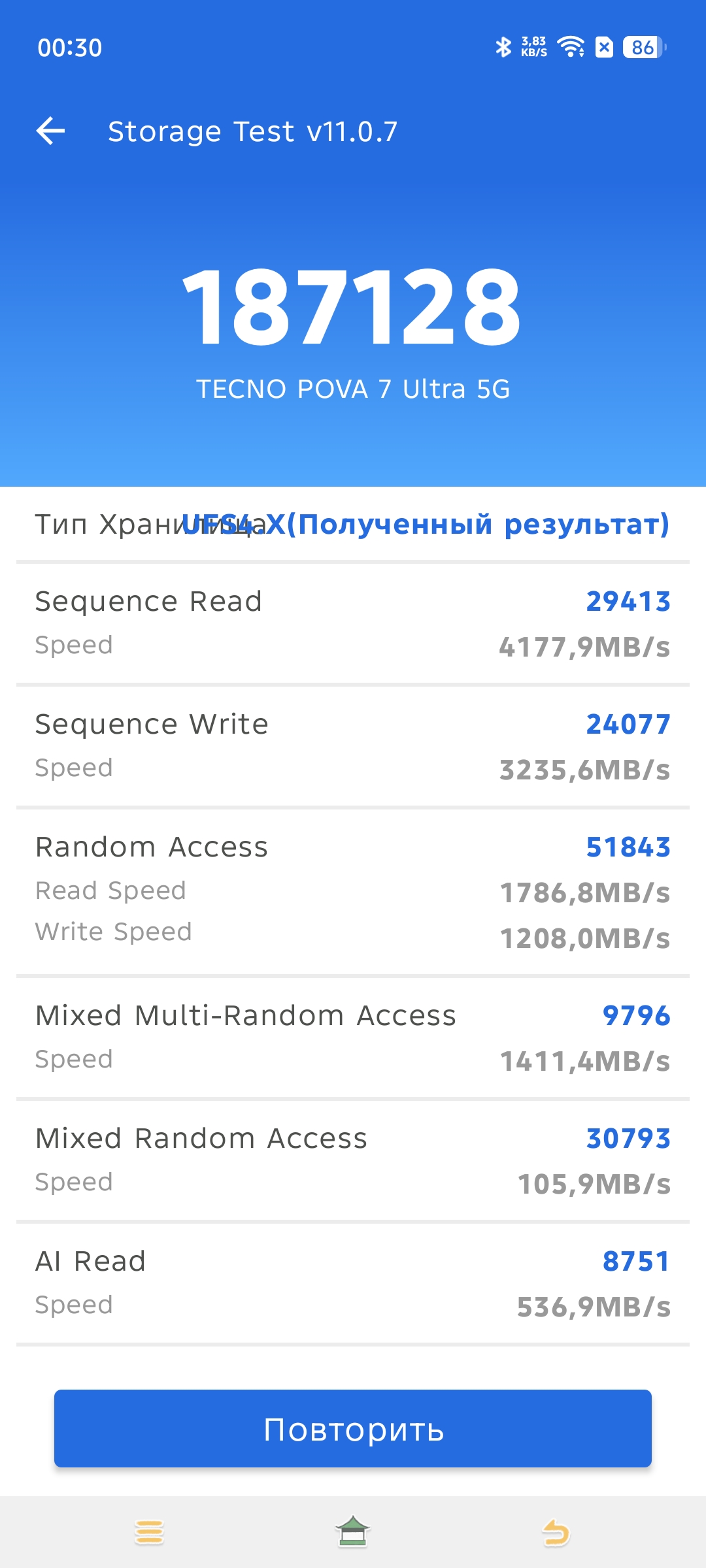Tap the Bluetooth status icon
This screenshot has width=706, height=1568.
pos(503,47)
